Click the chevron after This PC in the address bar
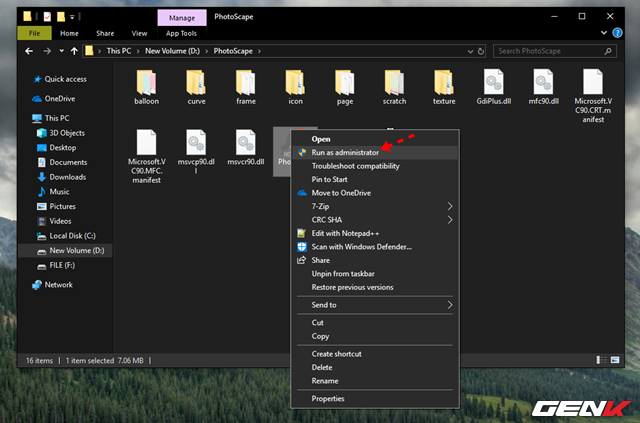Image resolution: width=640 pixels, height=423 pixels. (x=138, y=51)
